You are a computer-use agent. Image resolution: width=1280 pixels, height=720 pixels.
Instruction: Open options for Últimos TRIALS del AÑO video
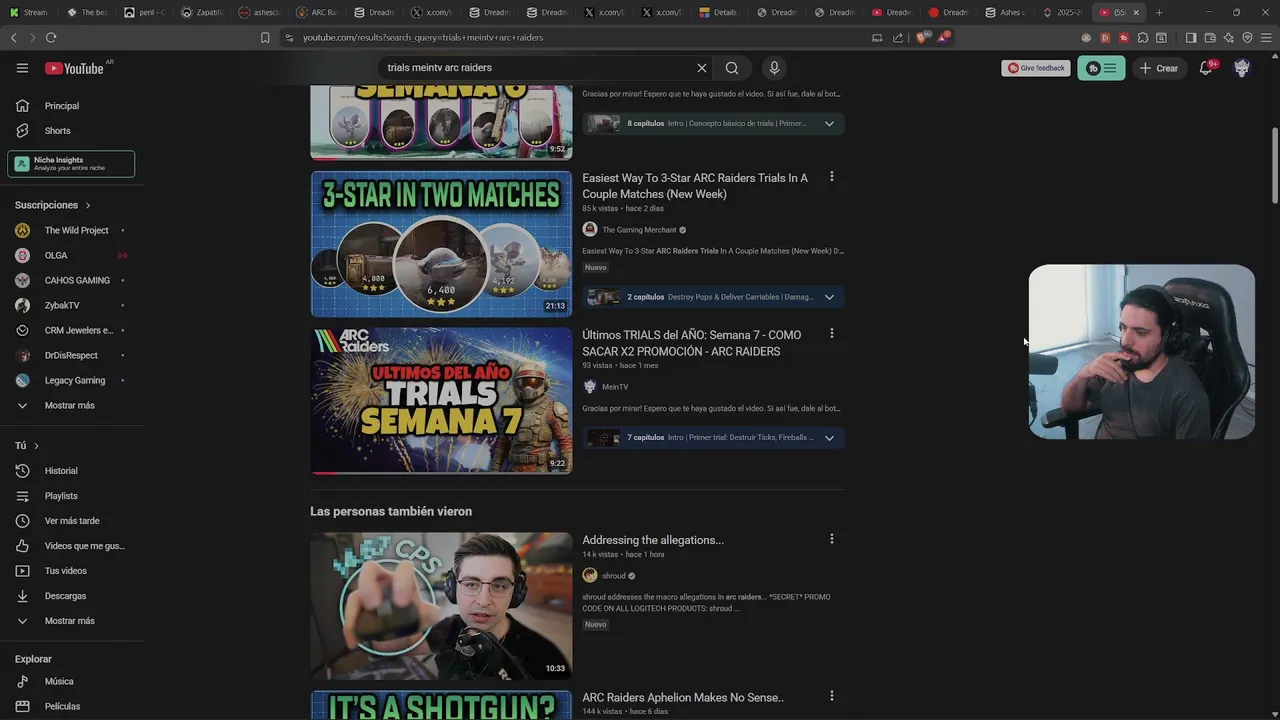(831, 333)
